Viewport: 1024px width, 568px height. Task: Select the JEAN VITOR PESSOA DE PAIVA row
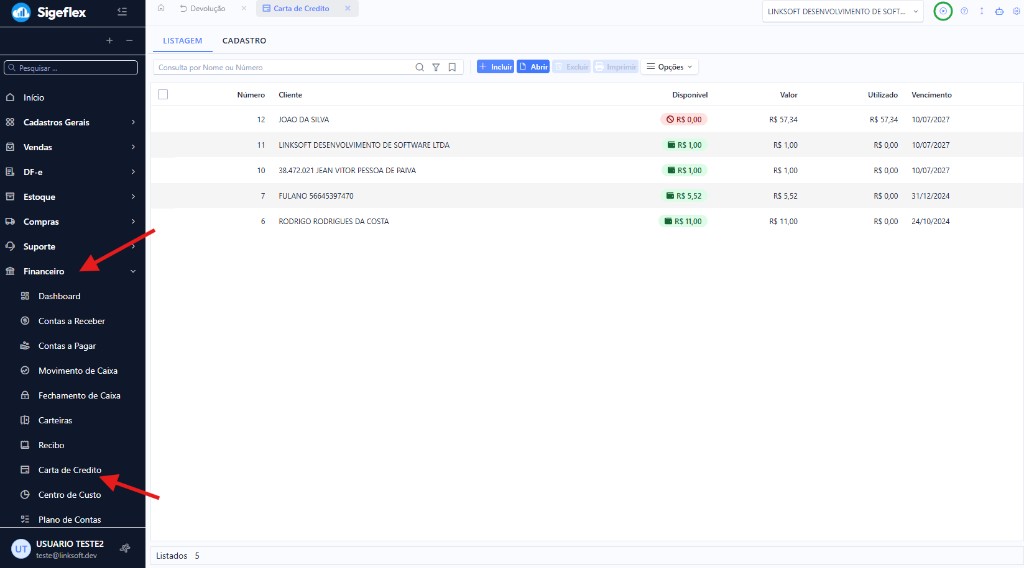point(586,170)
